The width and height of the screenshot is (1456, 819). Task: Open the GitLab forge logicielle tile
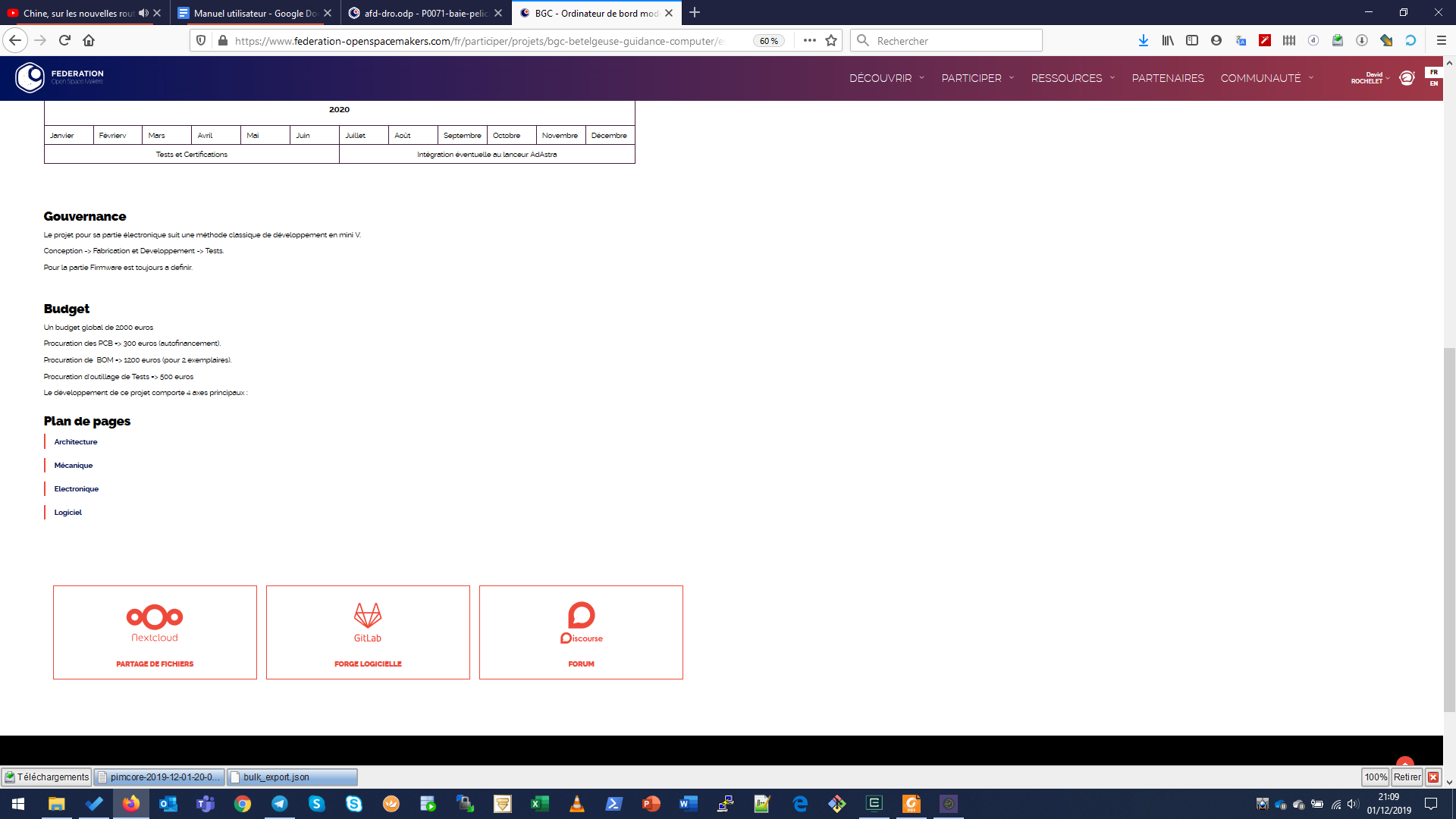(368, 632)
